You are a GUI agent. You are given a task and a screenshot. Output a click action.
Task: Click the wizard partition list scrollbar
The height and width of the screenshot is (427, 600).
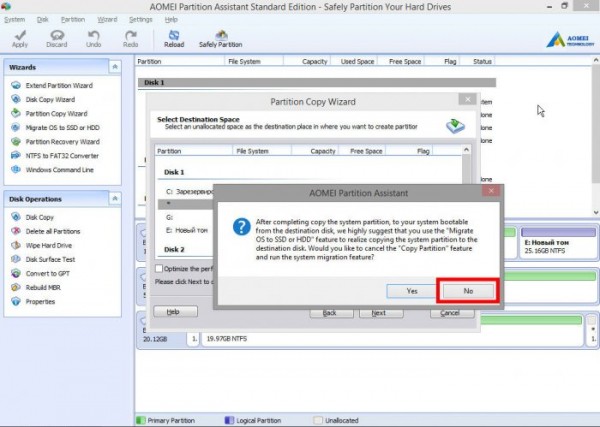(x=466, y=166)
